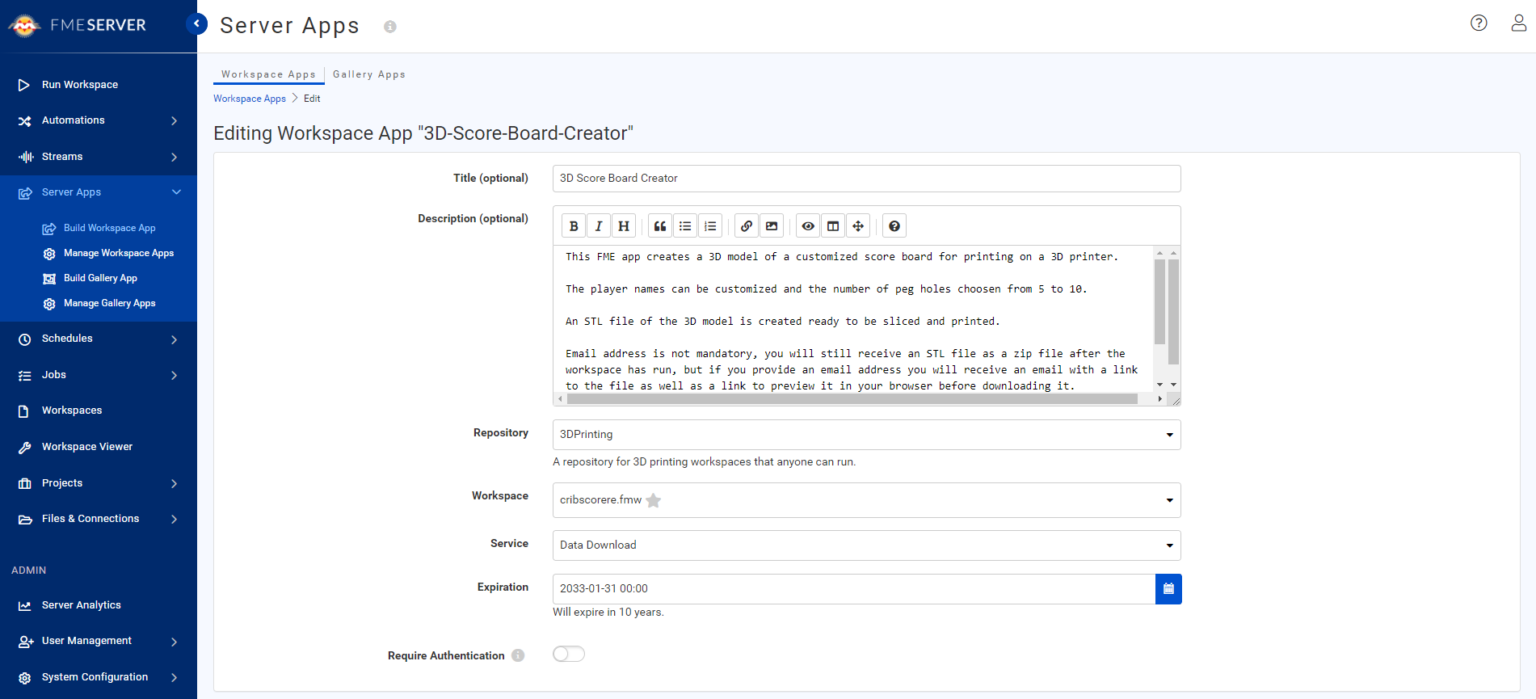The width and height of the screenshot is (1536, 699).
Task: Click the Bold formatting icon
Action: [574, 226]
